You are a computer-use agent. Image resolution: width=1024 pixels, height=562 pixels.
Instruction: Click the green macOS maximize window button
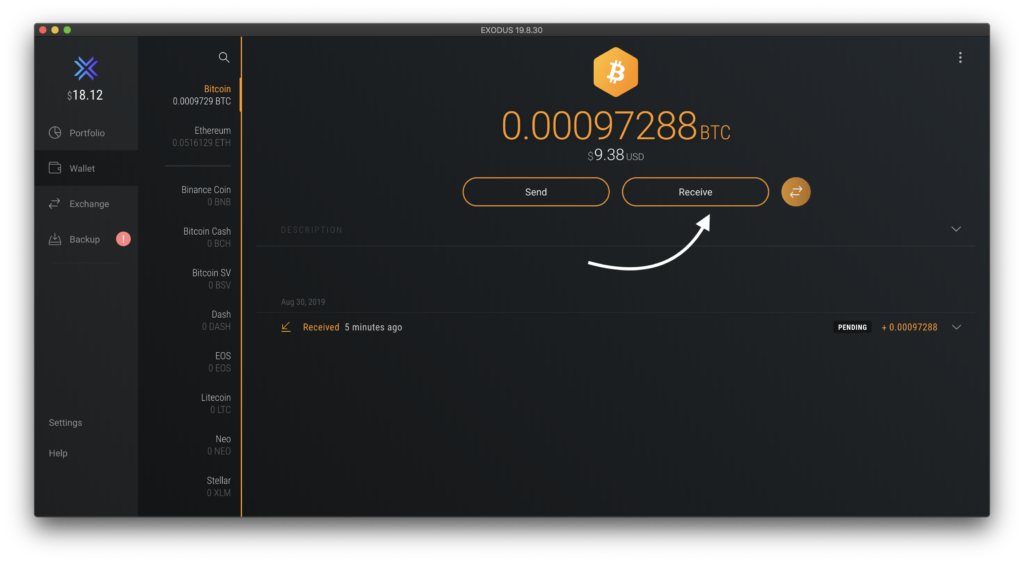(x=67, y=30)
